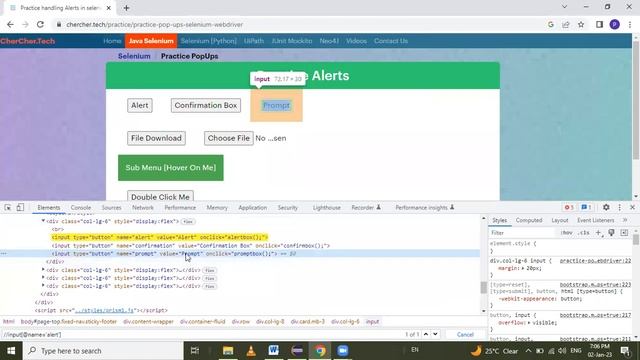Select the inspect element picker icon
Viewport: 640px width, 360px height.
coord(8,207)
